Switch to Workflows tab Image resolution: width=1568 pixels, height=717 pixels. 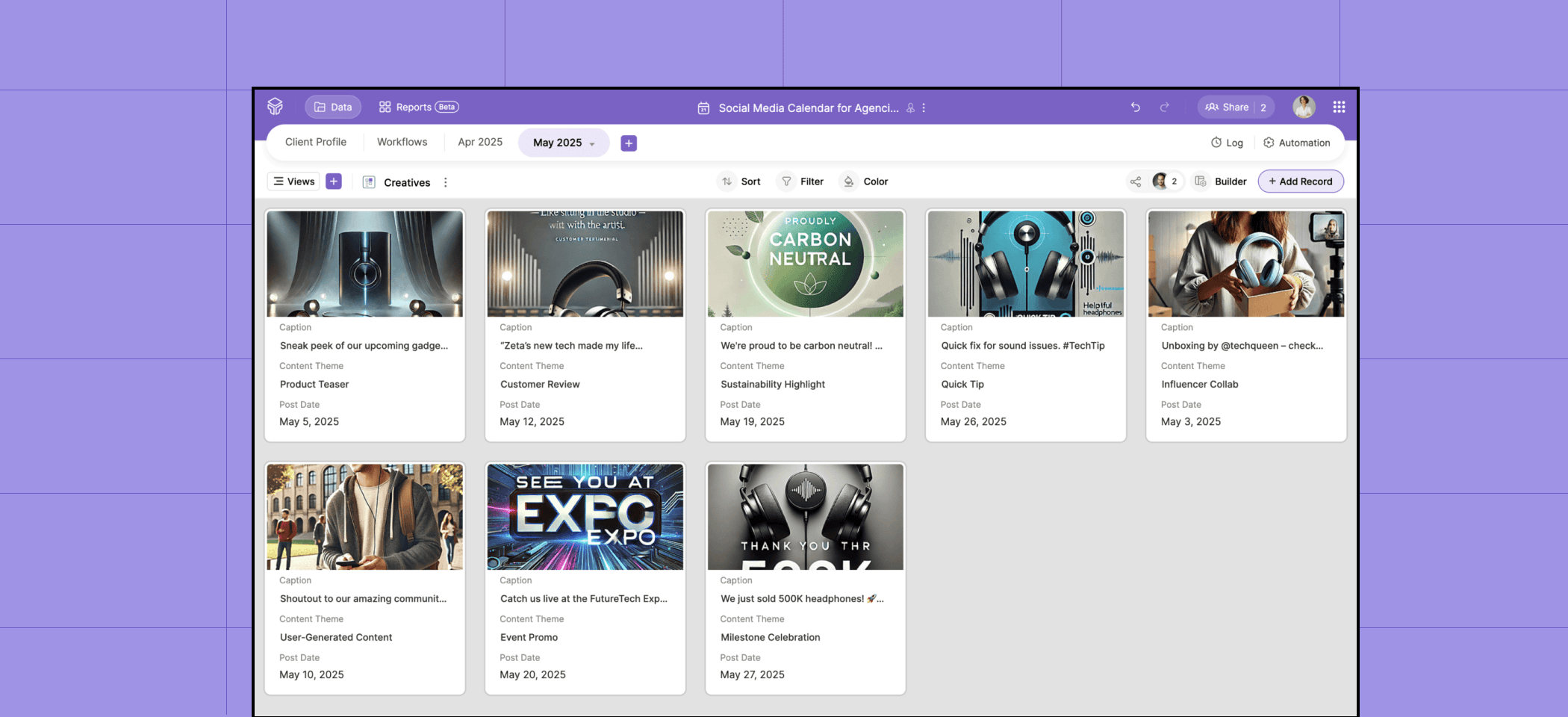coord(402,142)
